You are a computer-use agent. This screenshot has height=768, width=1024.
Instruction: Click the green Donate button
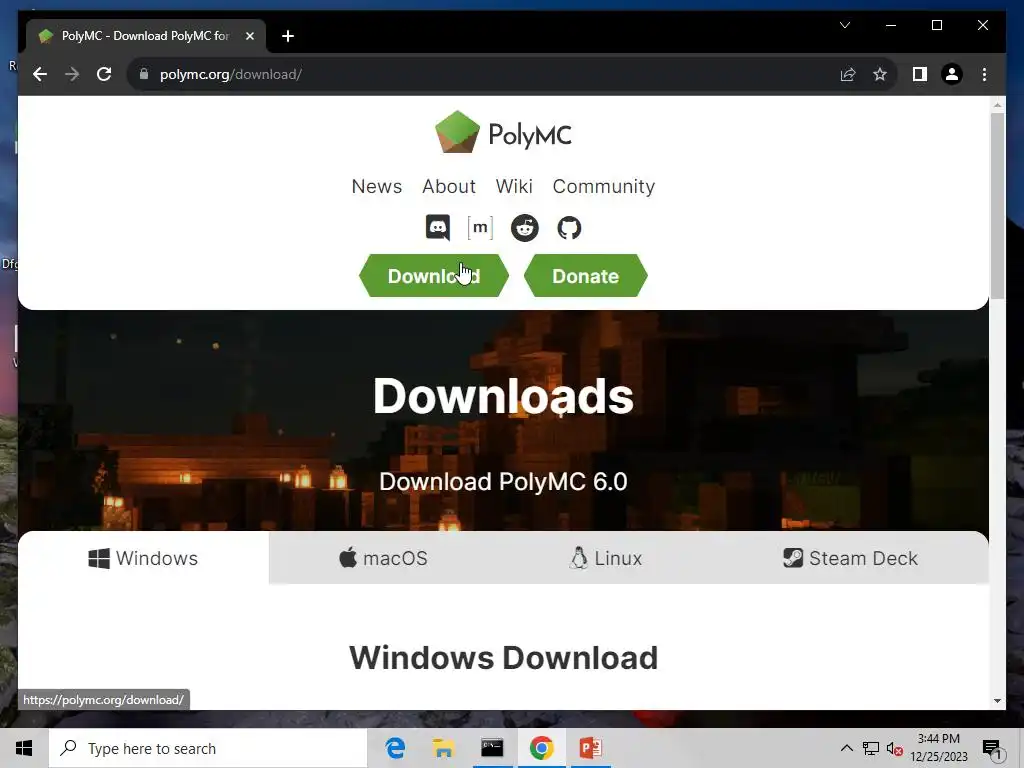click(585, 276)
